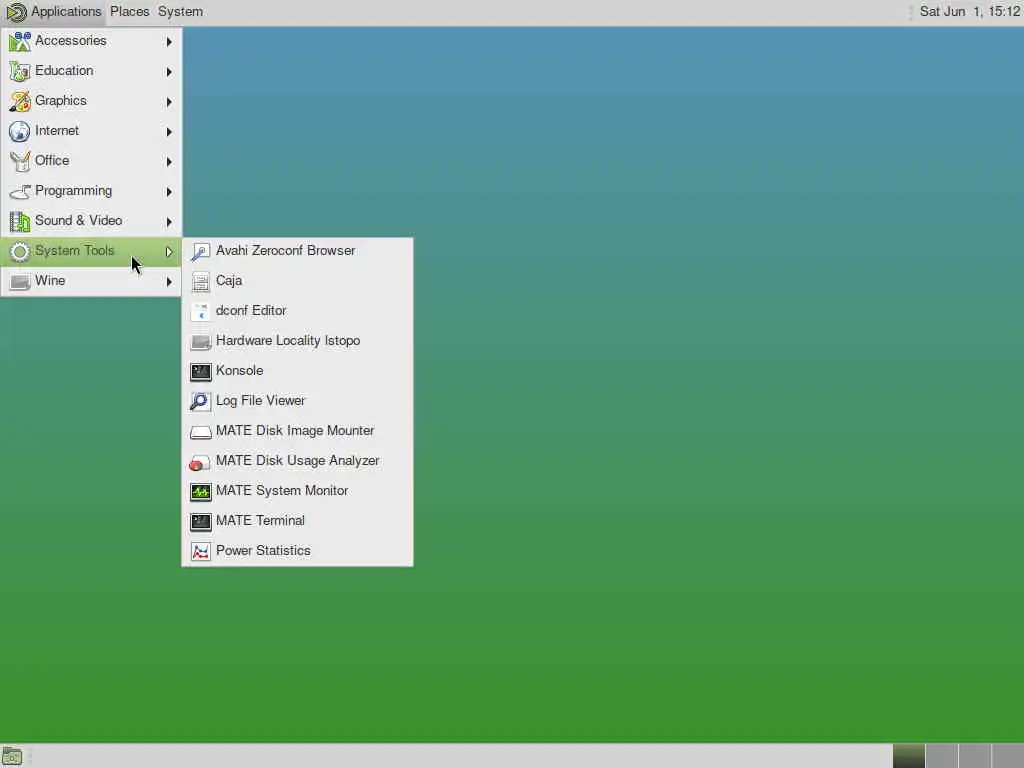Click the Programming category icon
Screen dimensions: 1024x768
click(x=20, y=191)
